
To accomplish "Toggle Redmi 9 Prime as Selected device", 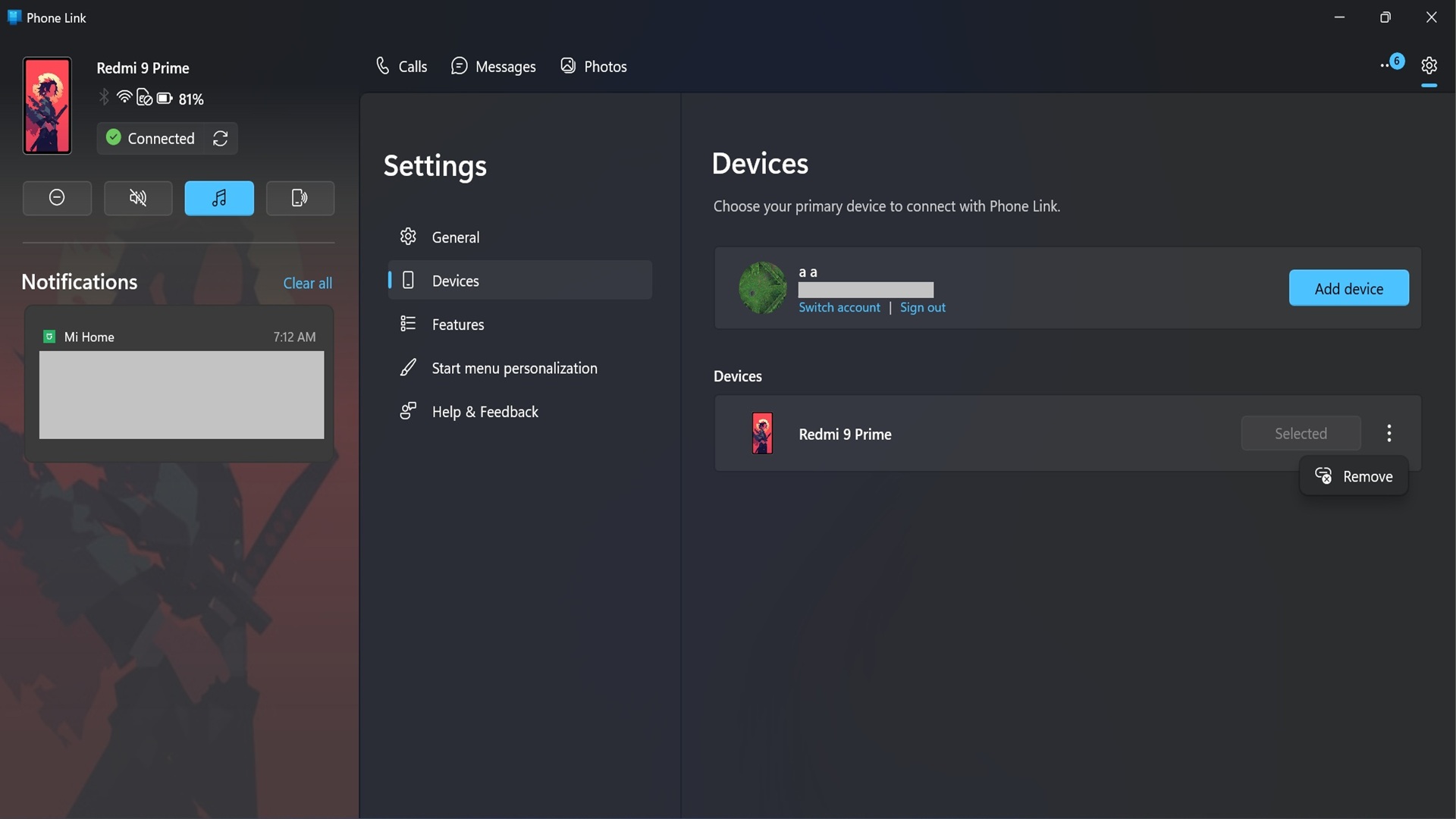I will click(x=1300, y=433).
